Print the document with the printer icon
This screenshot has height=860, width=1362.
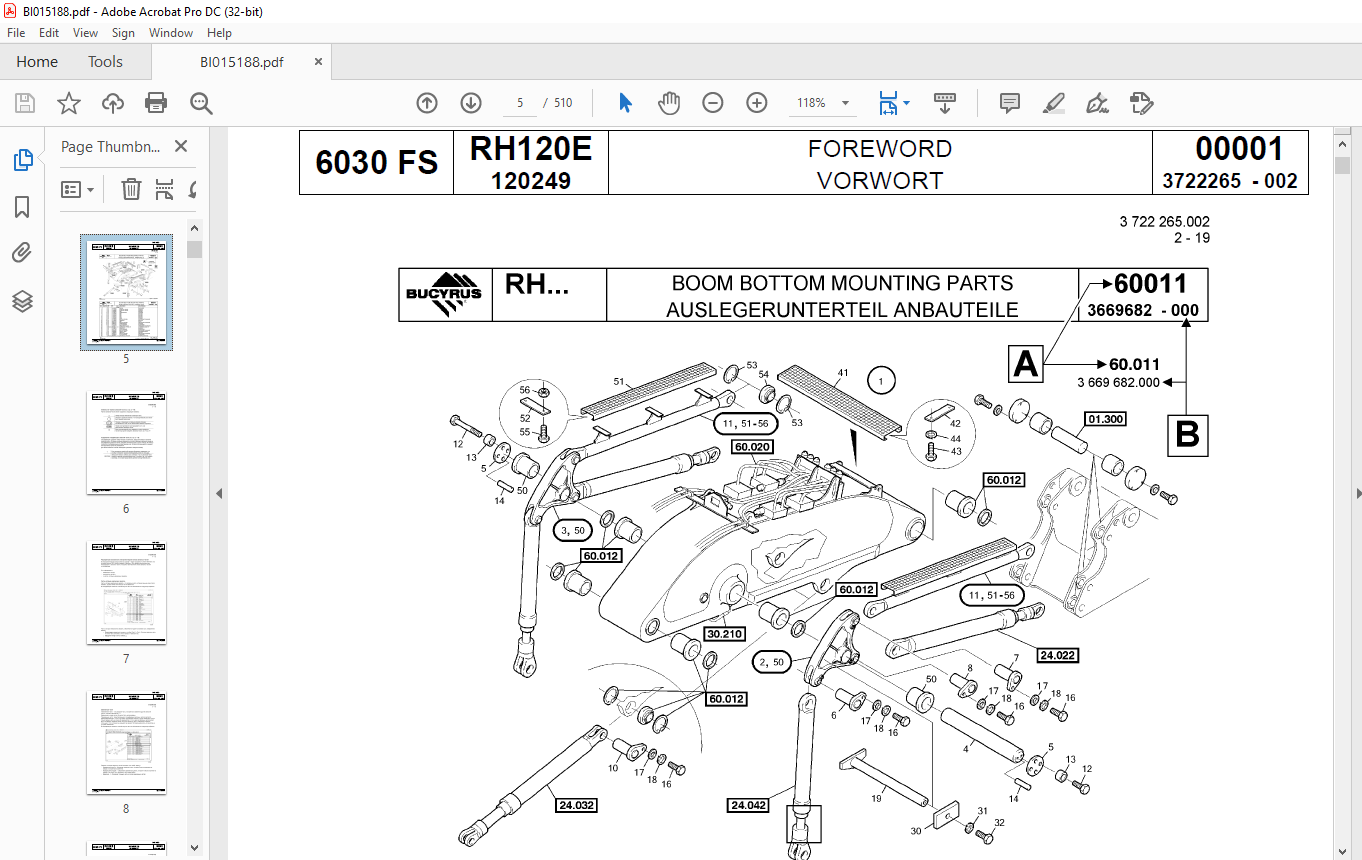tap(156, 103)
